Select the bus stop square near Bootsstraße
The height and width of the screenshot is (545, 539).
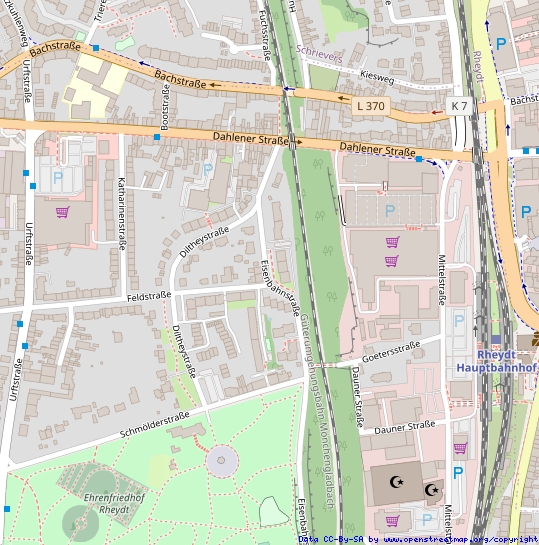tap(157, 137)
